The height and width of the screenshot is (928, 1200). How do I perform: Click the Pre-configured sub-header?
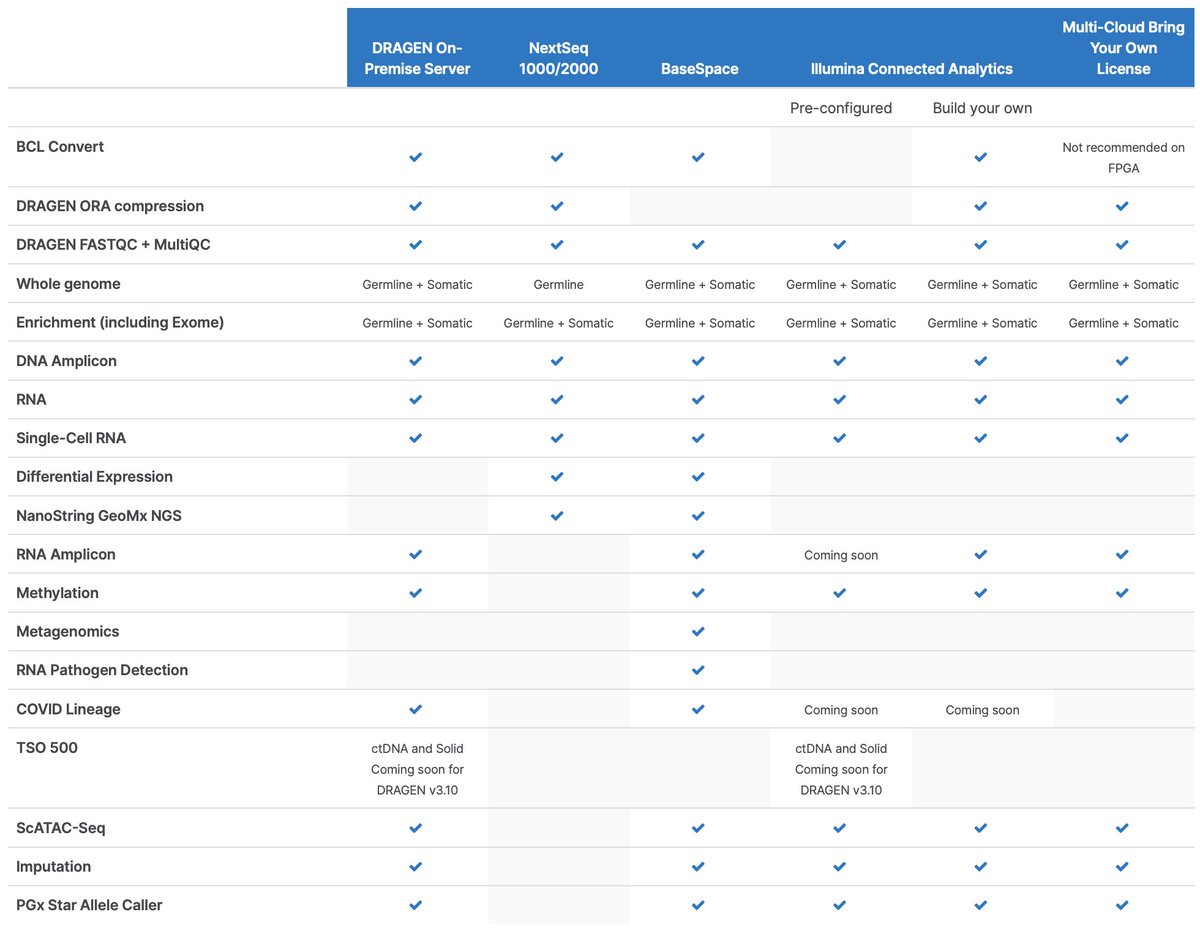pos(841,108)
